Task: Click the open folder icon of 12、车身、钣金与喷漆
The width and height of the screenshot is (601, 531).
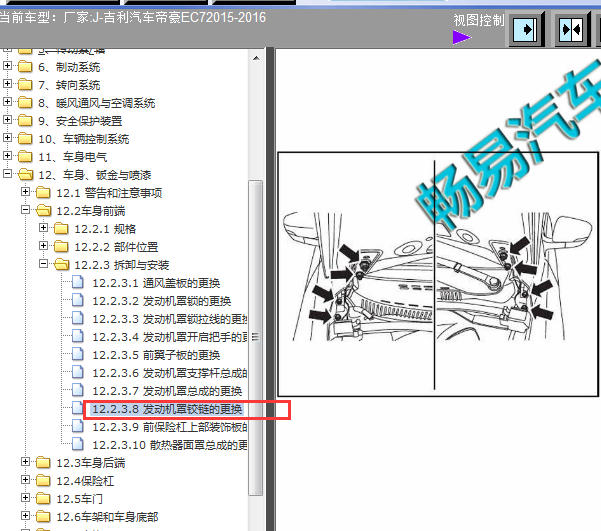Action: click(x=26, y=174)
